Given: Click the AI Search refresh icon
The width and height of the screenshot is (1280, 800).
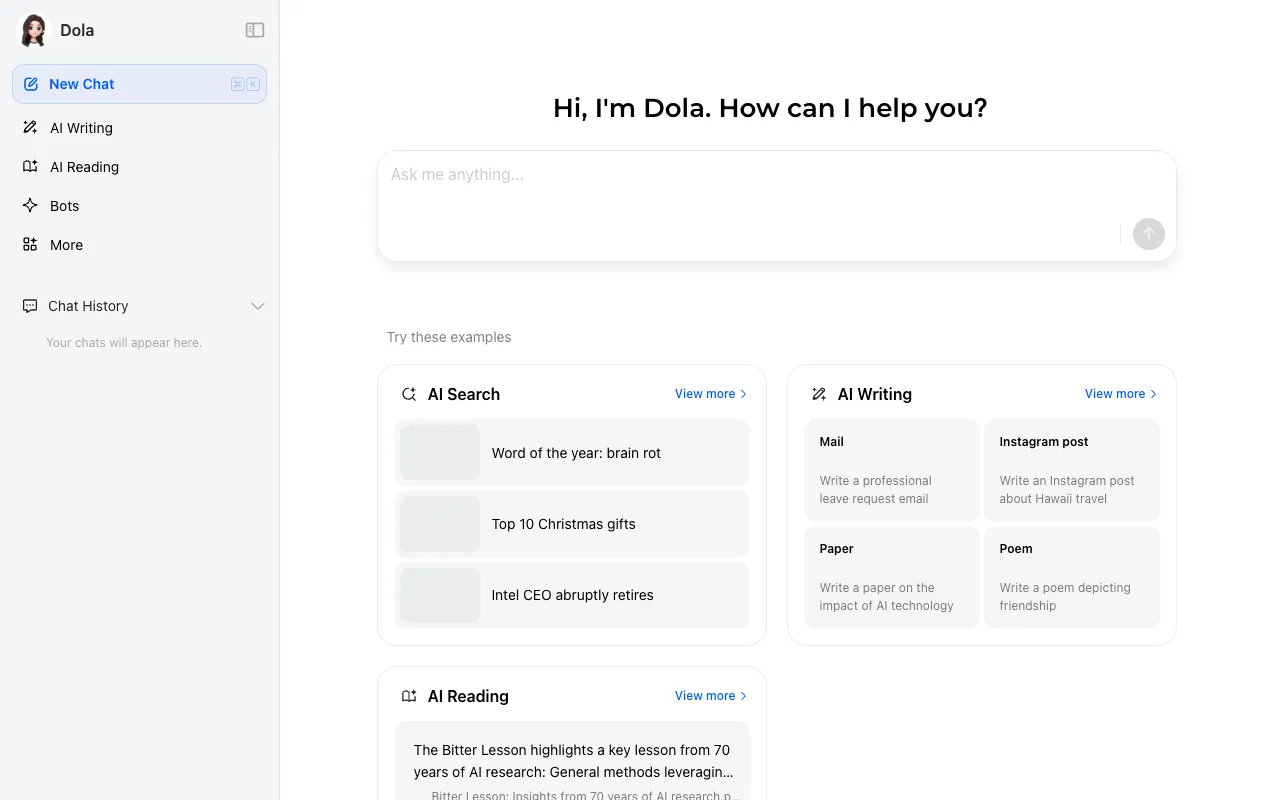Looking at the screenshot, I should pos(408,394).
